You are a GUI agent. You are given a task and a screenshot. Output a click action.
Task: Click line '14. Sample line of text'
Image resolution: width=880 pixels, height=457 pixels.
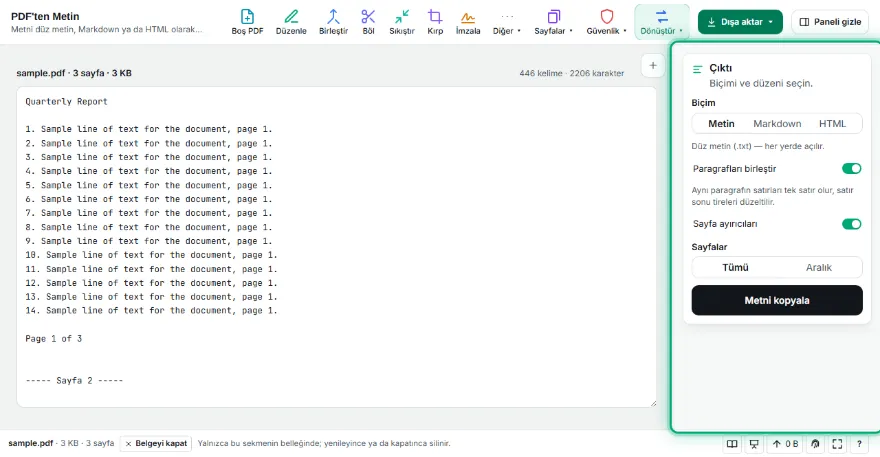(151, 310)
